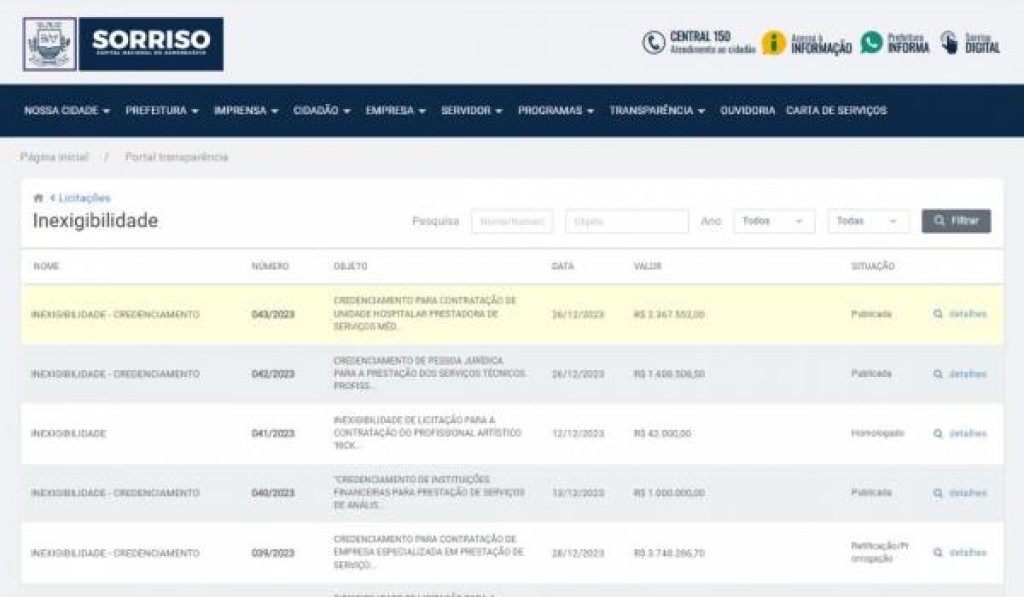Open Carta de Serviços menu item
1024x597 pixels.
836,111
